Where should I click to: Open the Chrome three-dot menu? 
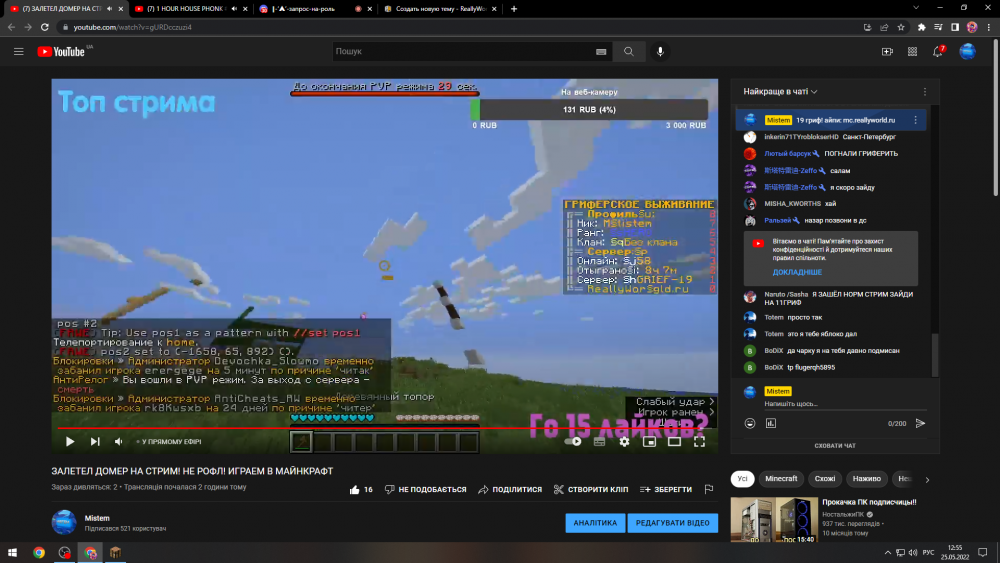[x=989, y=27]
